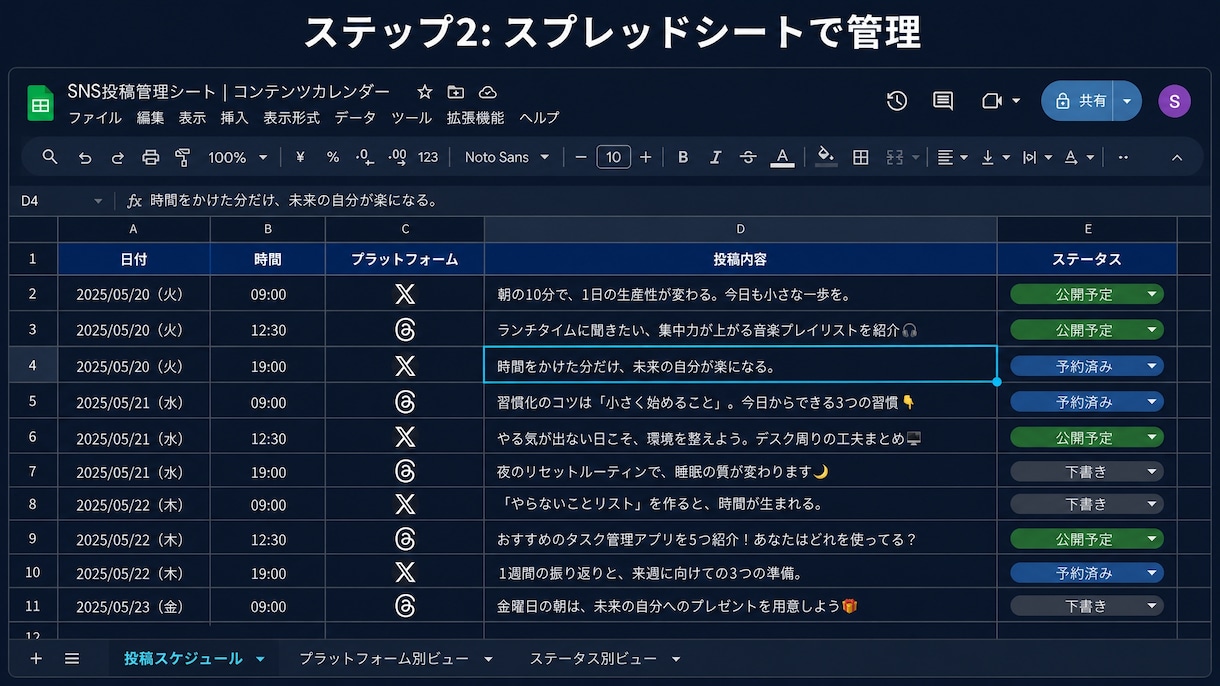Open version history clock icon
The width and height of the screenshot is (1220, 686).
click(897, 101)
